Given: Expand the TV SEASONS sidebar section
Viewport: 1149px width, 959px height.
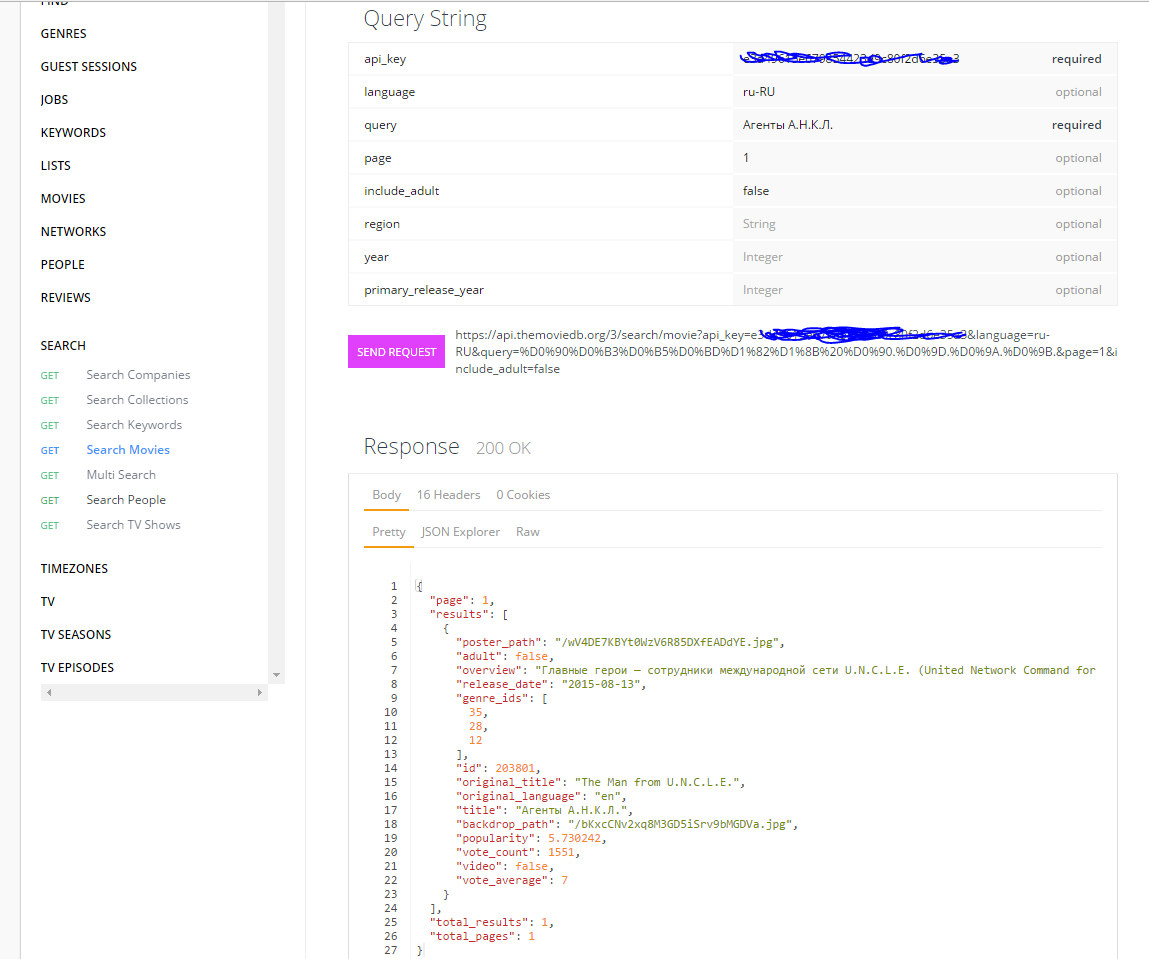Looking at the screenshot, I should pyautogui.click(x=76, y=635).
